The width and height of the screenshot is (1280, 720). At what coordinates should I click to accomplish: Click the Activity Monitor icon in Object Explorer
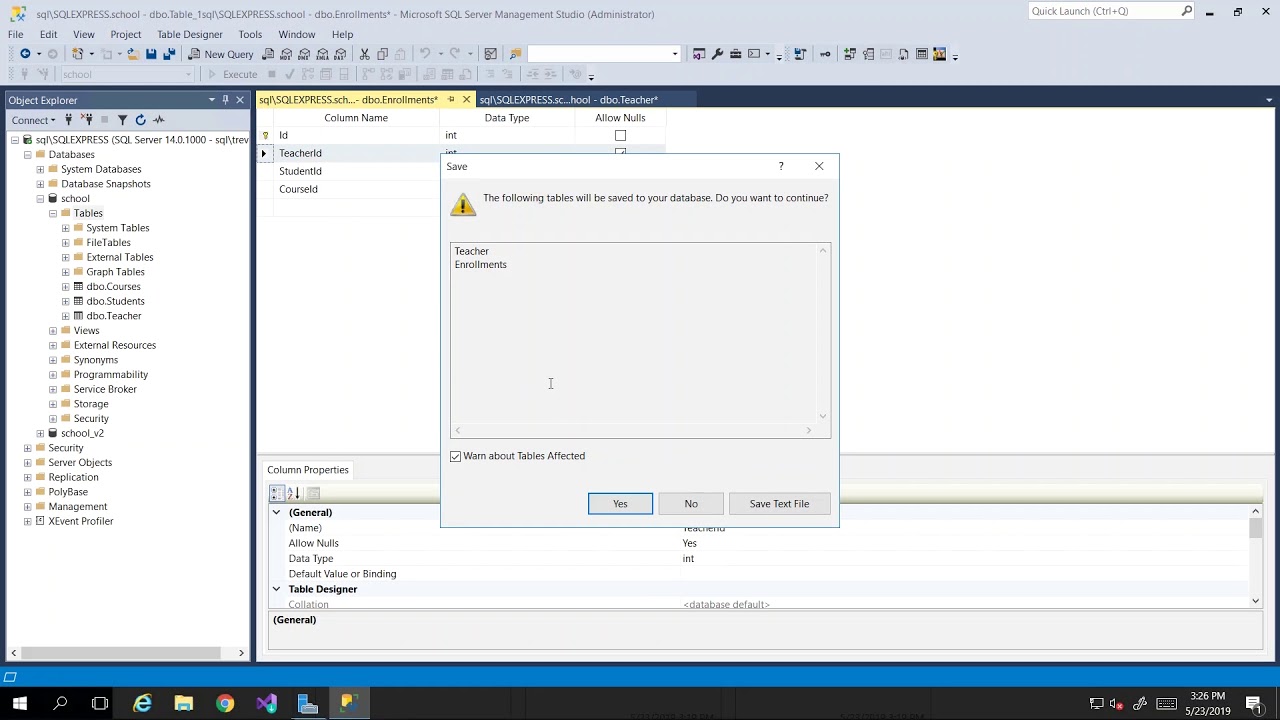[158, 120]
